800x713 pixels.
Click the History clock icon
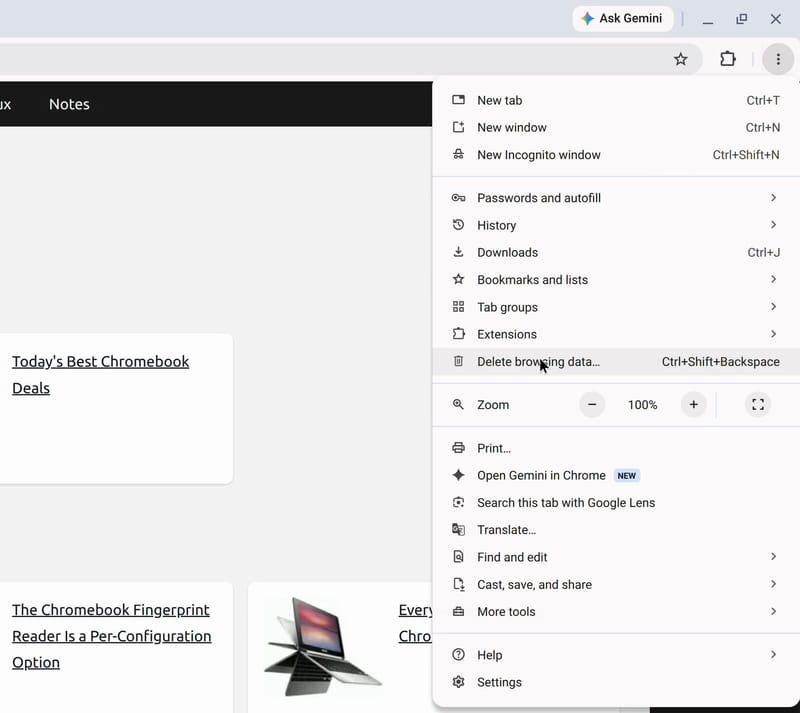458,225
